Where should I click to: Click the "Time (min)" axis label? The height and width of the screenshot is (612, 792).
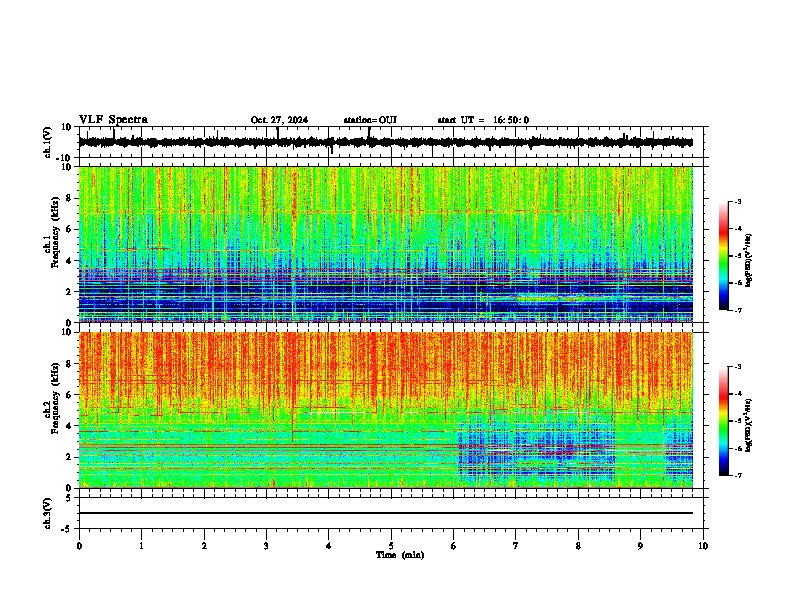click(x=400, y=555)
